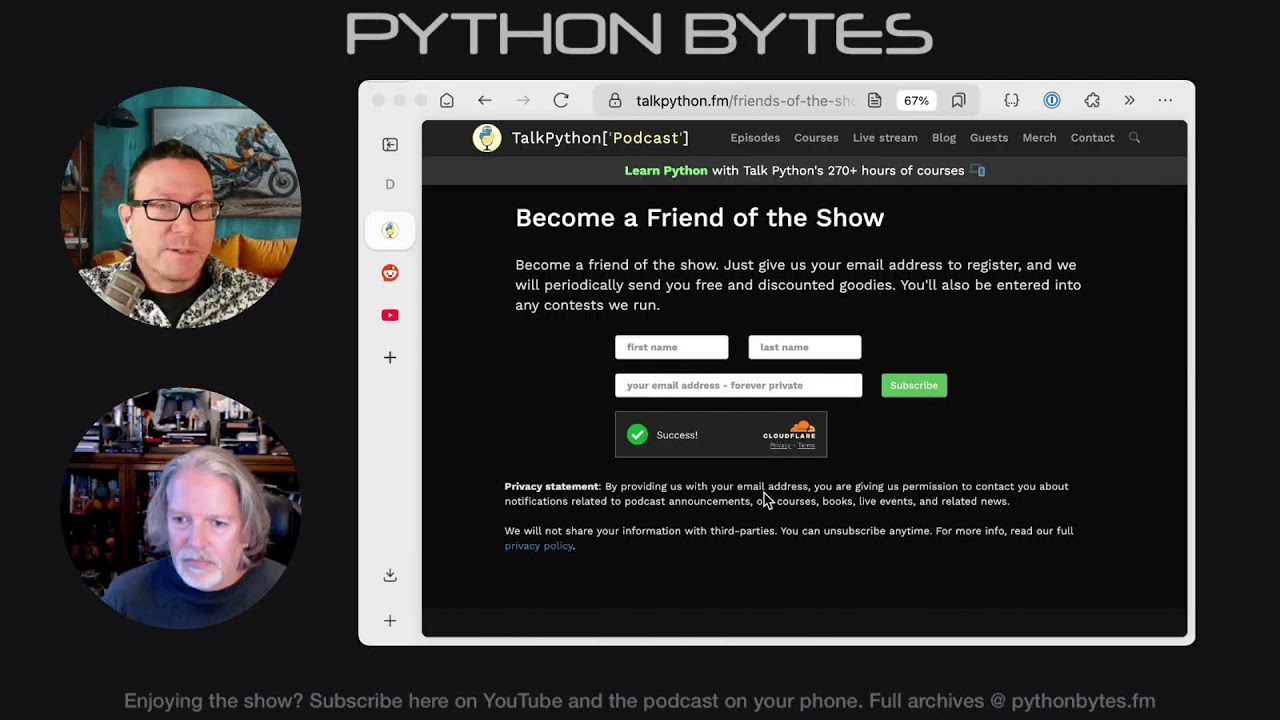This screenshot has height=720, width=1280.
Task: Open the privacy policy link
Action: 539,546
